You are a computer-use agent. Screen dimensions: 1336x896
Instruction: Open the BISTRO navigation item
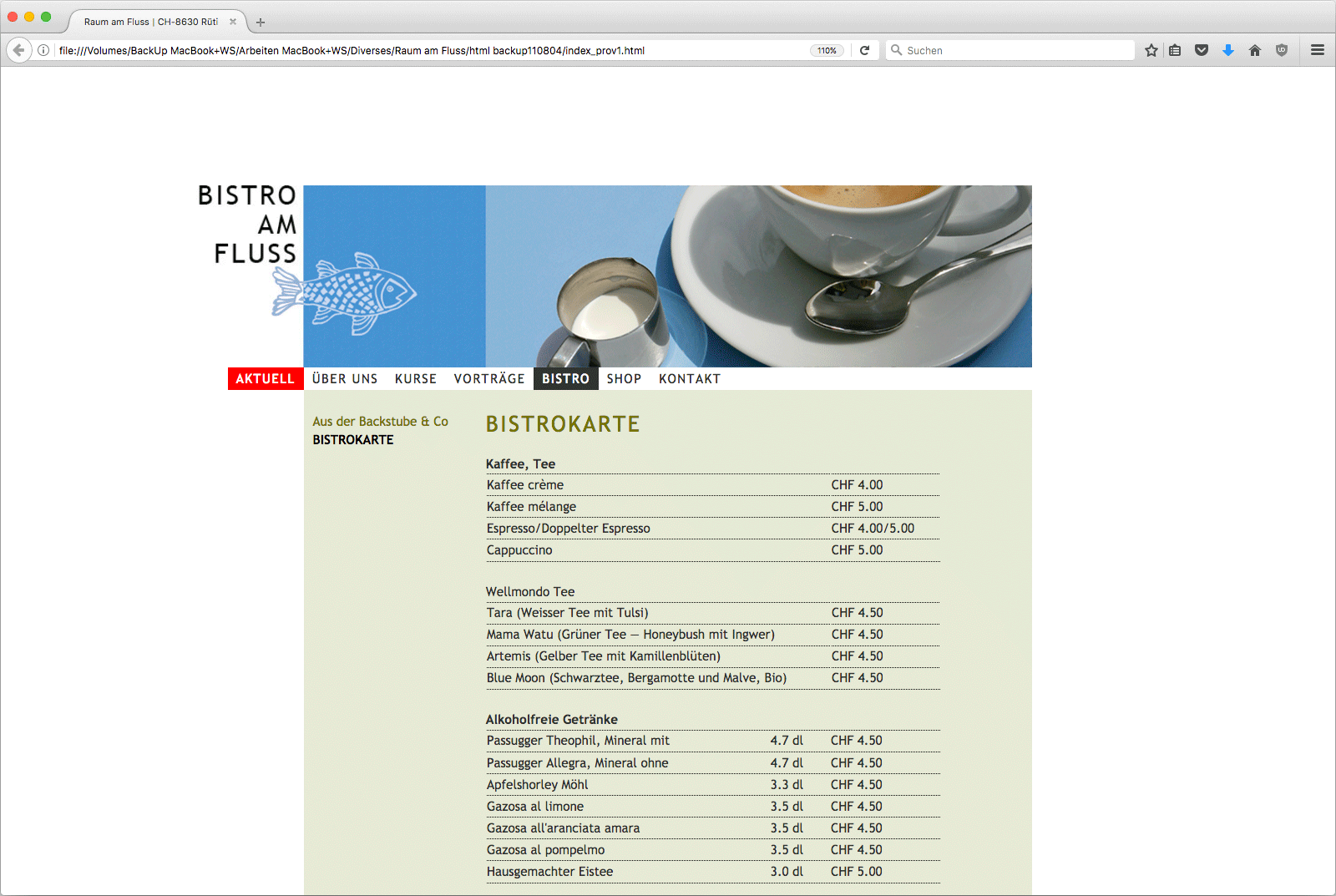tap(566, 378)
